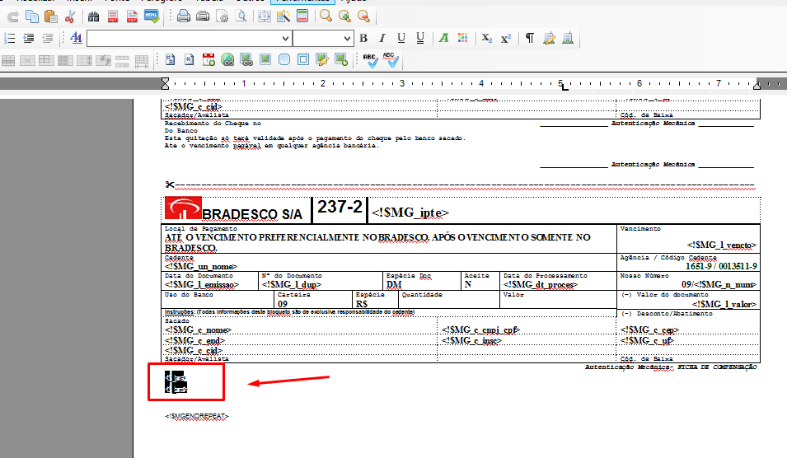Click the numbered list icon
This screenshot has height=467, width=792.
tap(10, 38)
